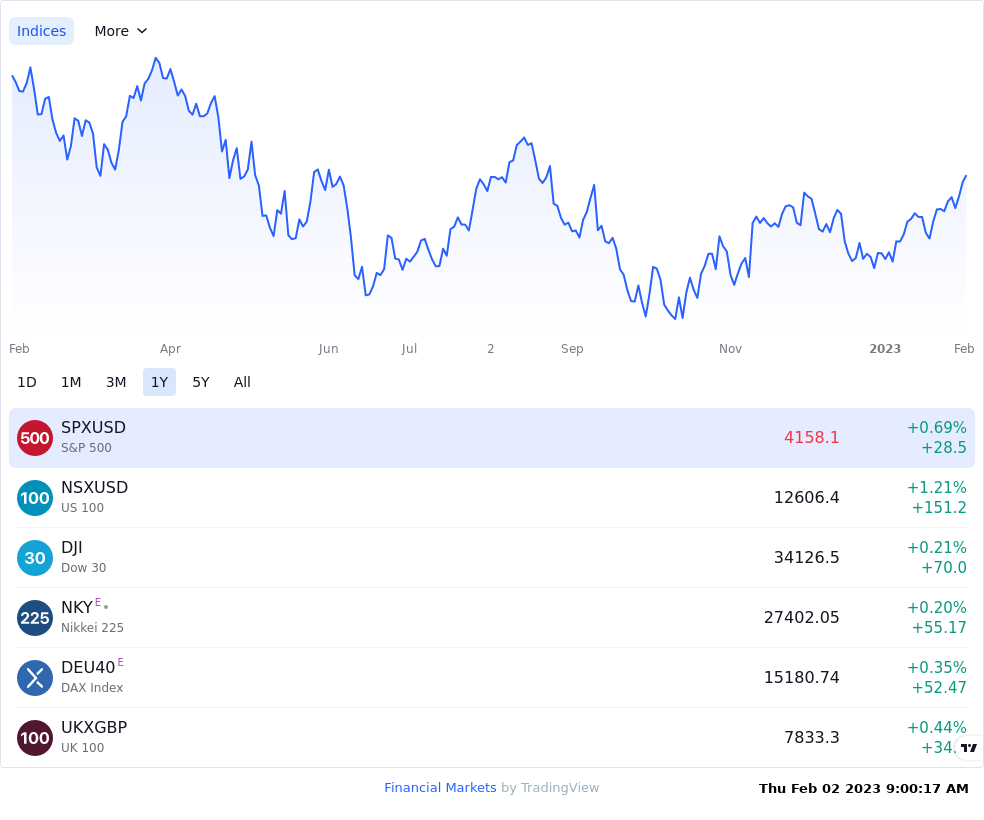Click the +55.17 point change value
Viewport: 984px width, 820px height.
pyautogui.click(x=939, y=627)
